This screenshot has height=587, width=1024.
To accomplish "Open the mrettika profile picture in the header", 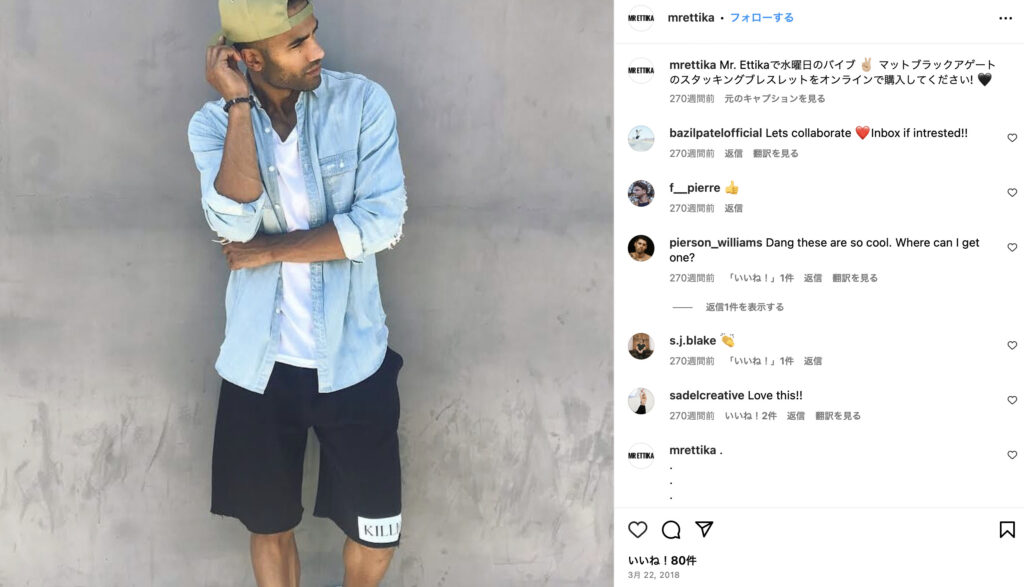I will (641, 18).
